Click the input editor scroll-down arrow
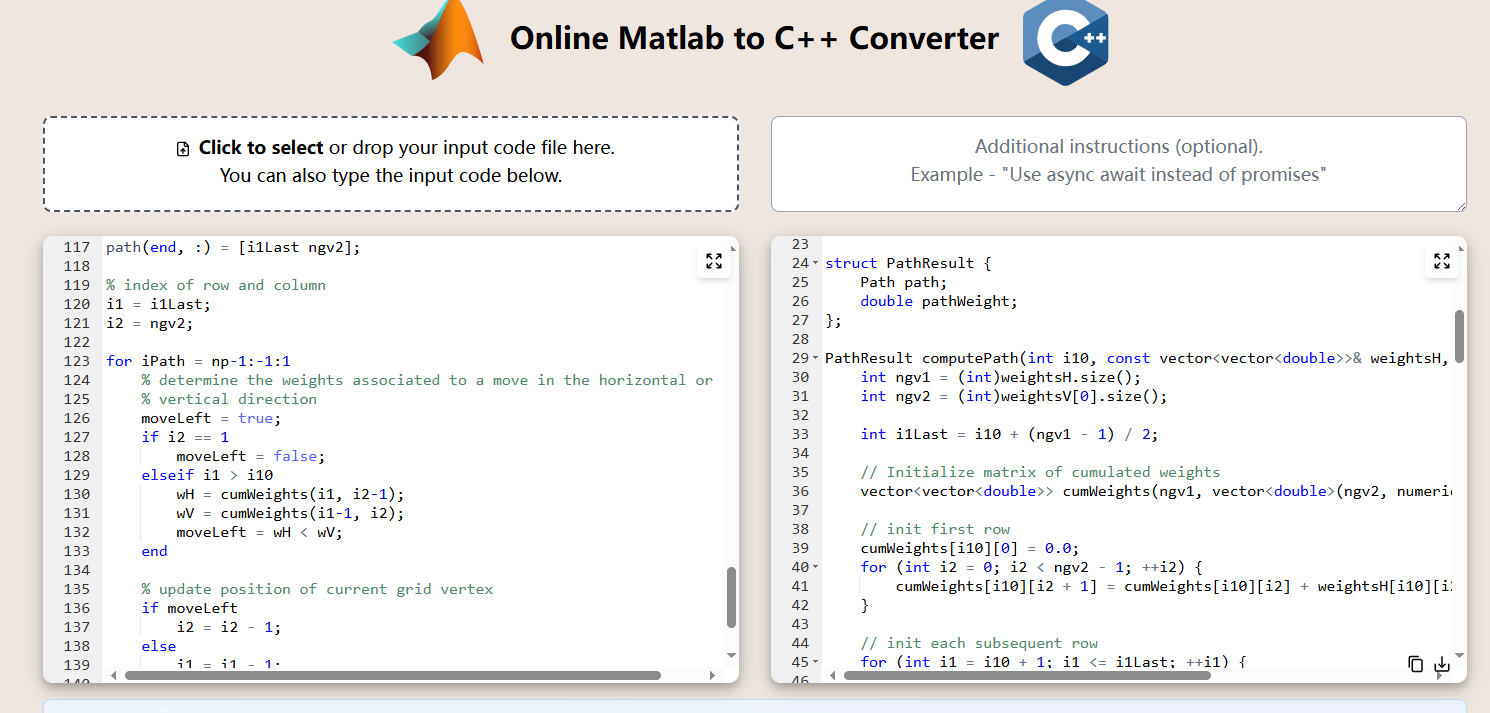The image size is (1490, 713). 731,655
